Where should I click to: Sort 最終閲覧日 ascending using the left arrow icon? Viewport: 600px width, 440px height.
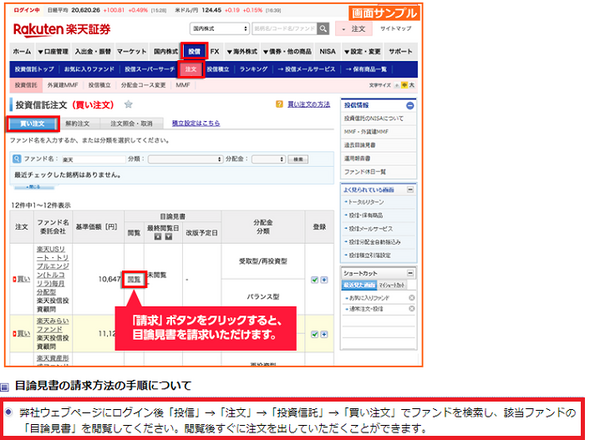(157, 237)
